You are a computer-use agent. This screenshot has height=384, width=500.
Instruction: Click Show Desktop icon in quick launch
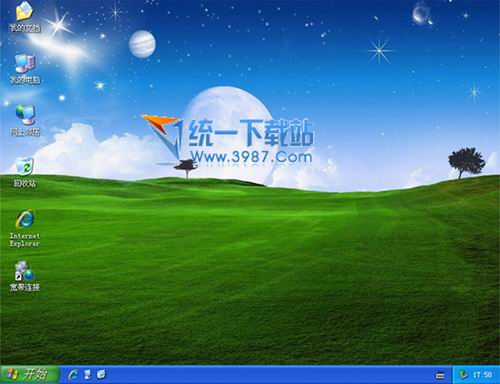[x=87, y=375]
